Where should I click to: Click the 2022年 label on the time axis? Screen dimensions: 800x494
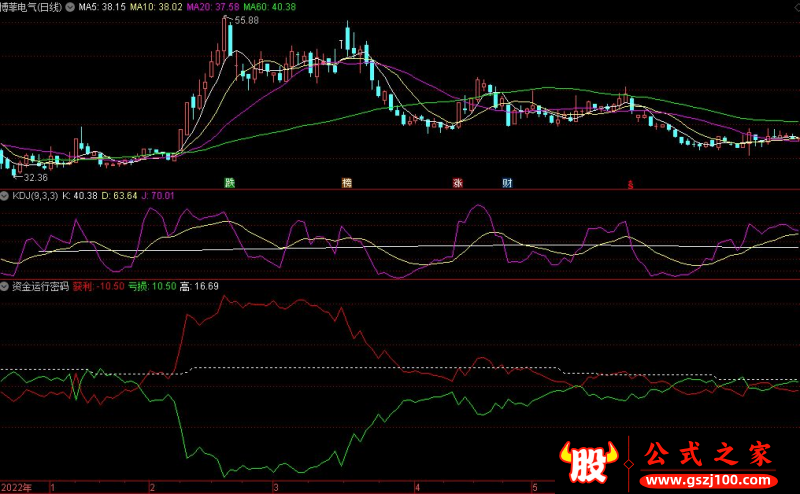click(16, 488)
